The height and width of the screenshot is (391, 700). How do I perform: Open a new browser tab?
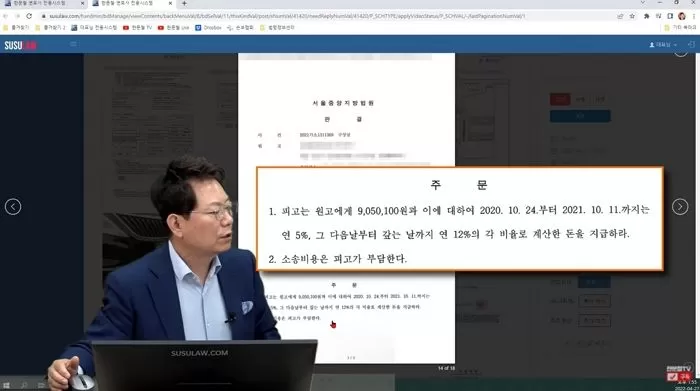[184, 3]
